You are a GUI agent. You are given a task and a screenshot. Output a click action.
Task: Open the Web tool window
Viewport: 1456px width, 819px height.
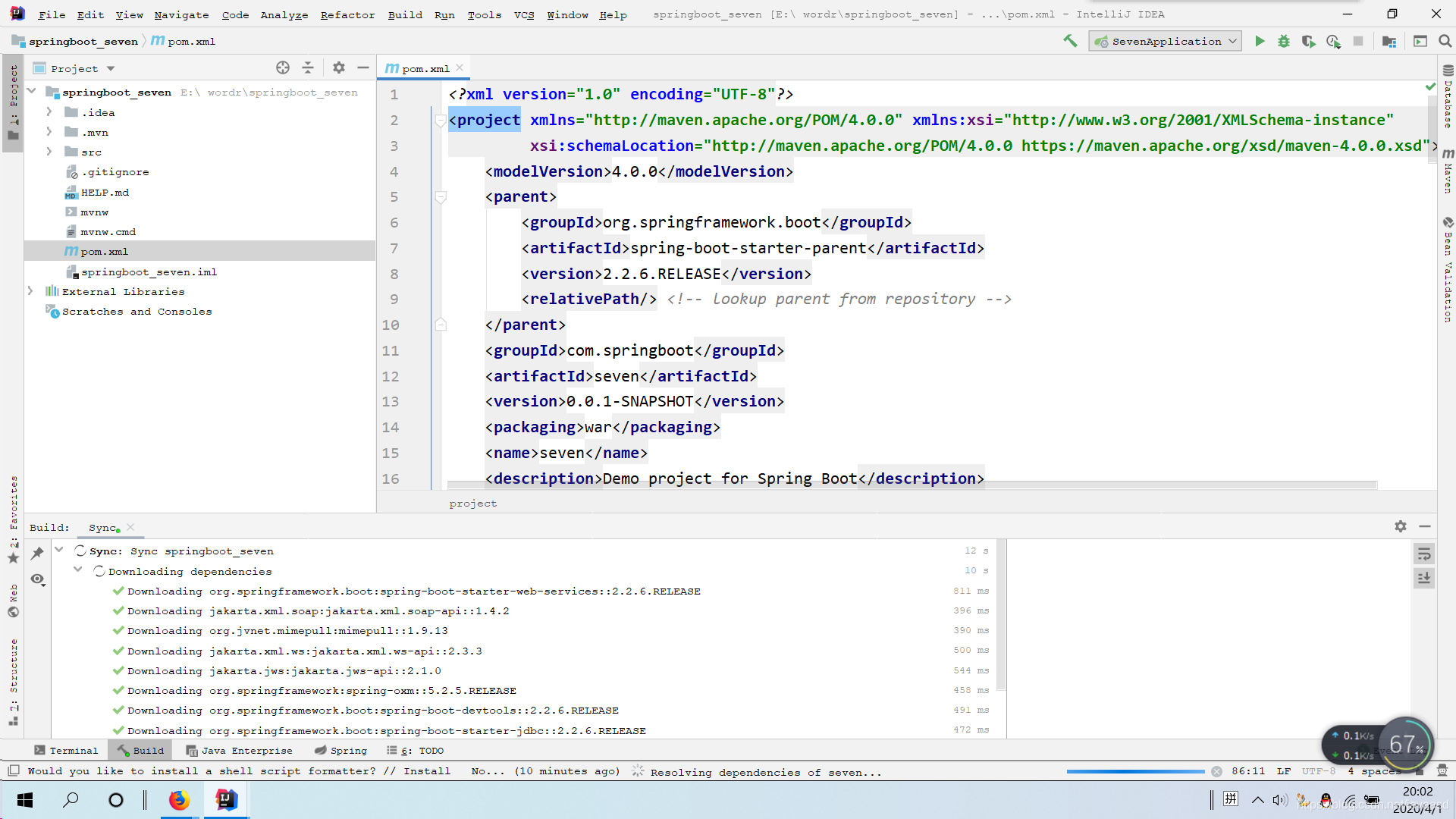point(13,601)
